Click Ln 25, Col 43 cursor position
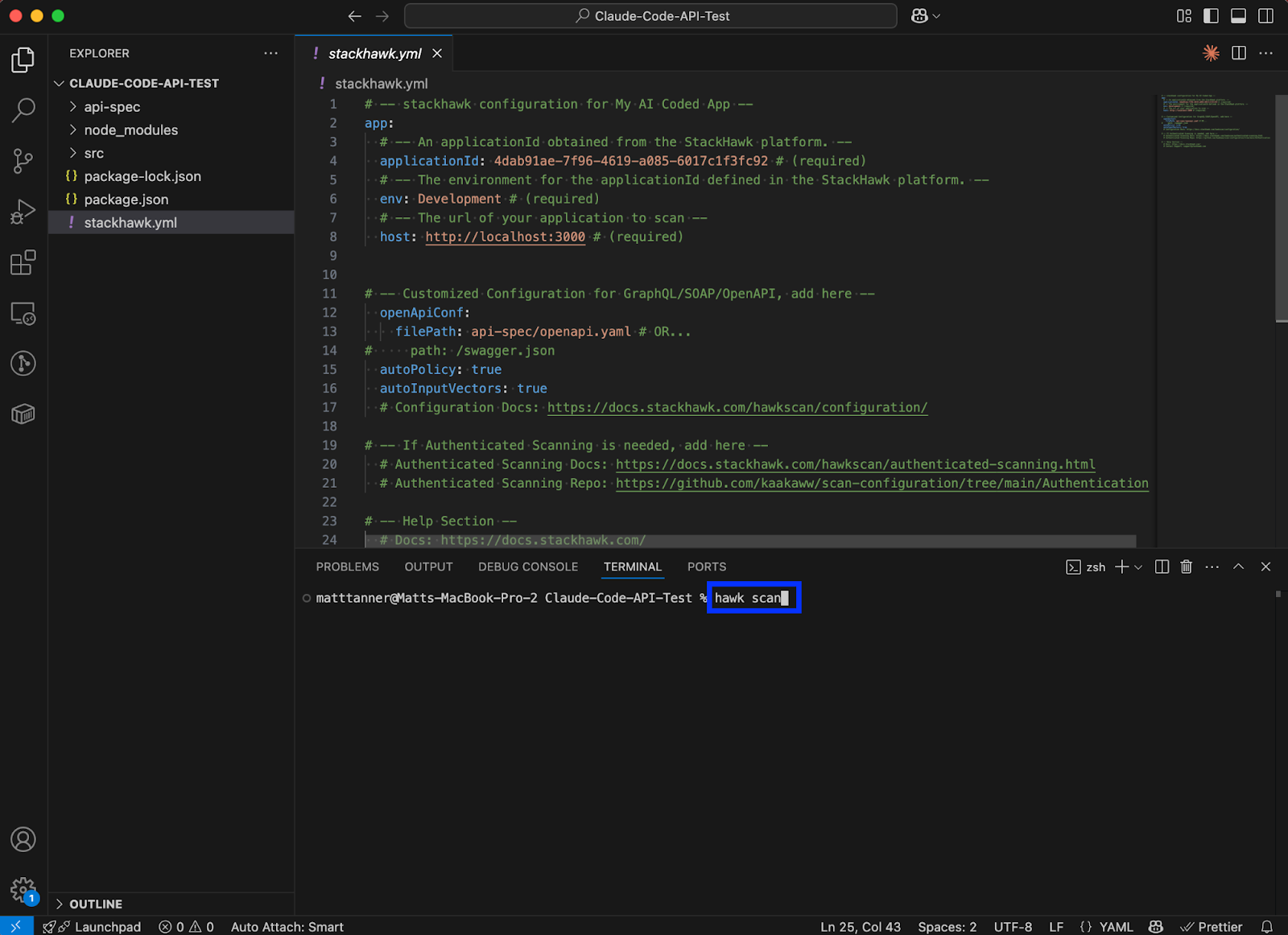The width and height of the screenshot is (1288, 935). tap(861, 926)
